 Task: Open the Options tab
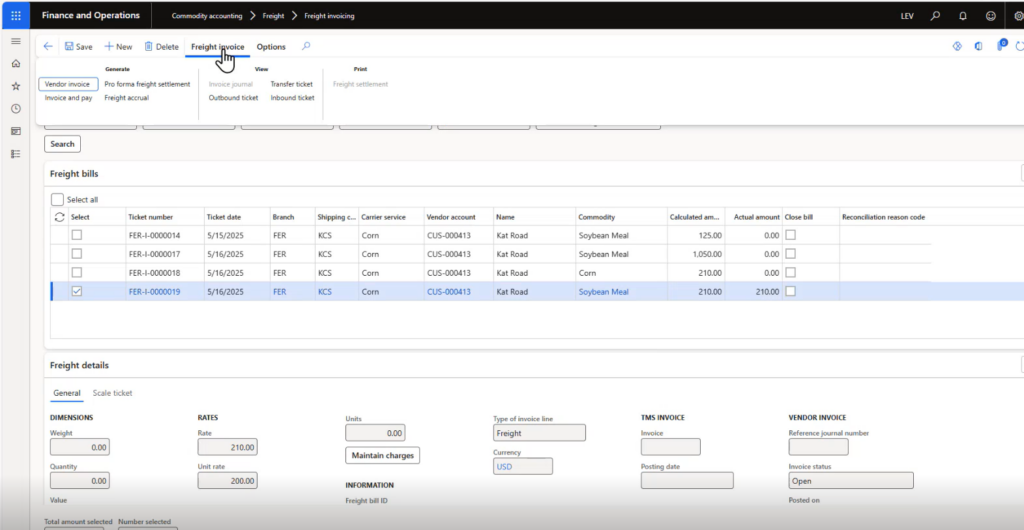pos(271,47)
